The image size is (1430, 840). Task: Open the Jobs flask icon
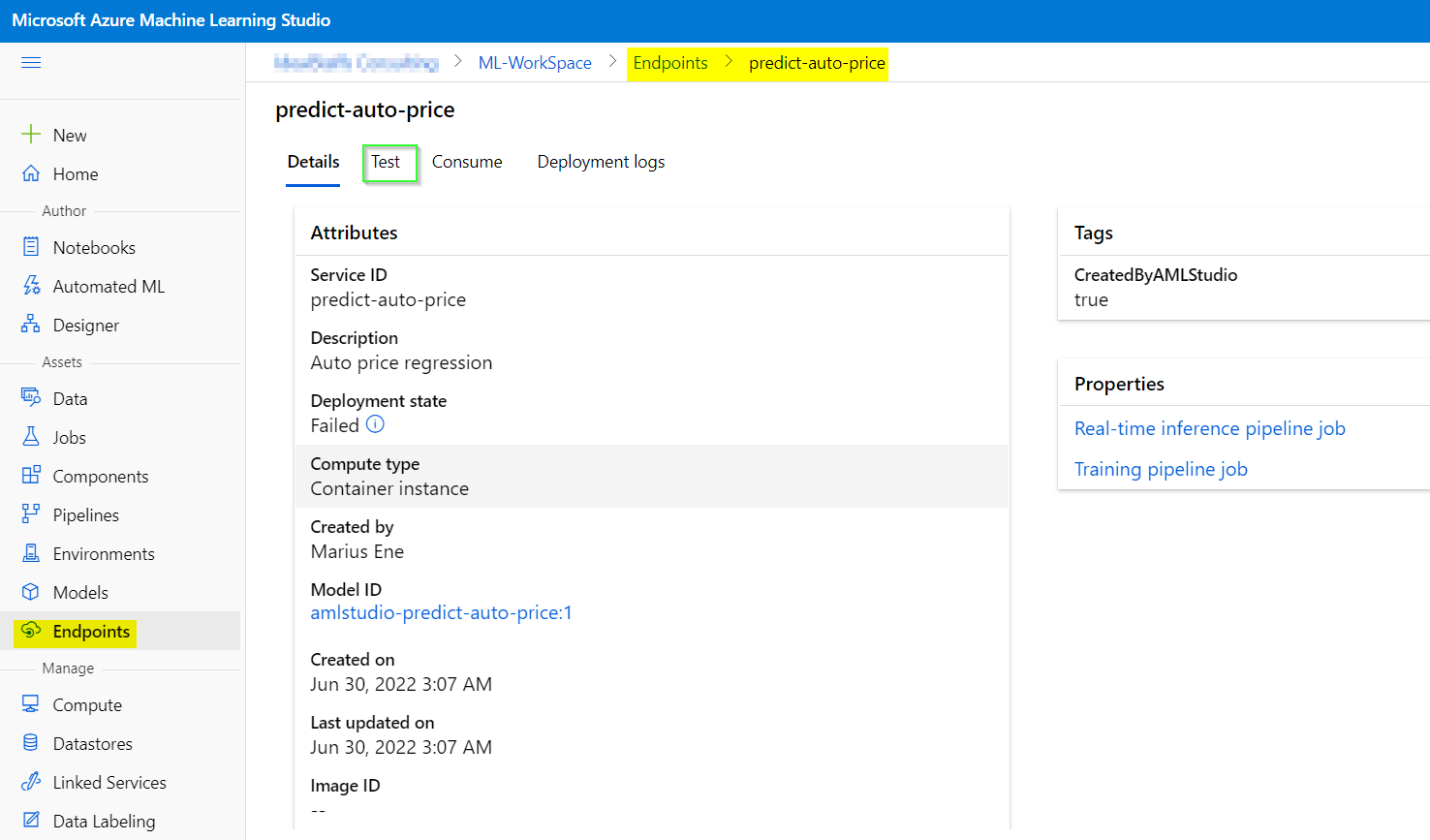point(31,437)
